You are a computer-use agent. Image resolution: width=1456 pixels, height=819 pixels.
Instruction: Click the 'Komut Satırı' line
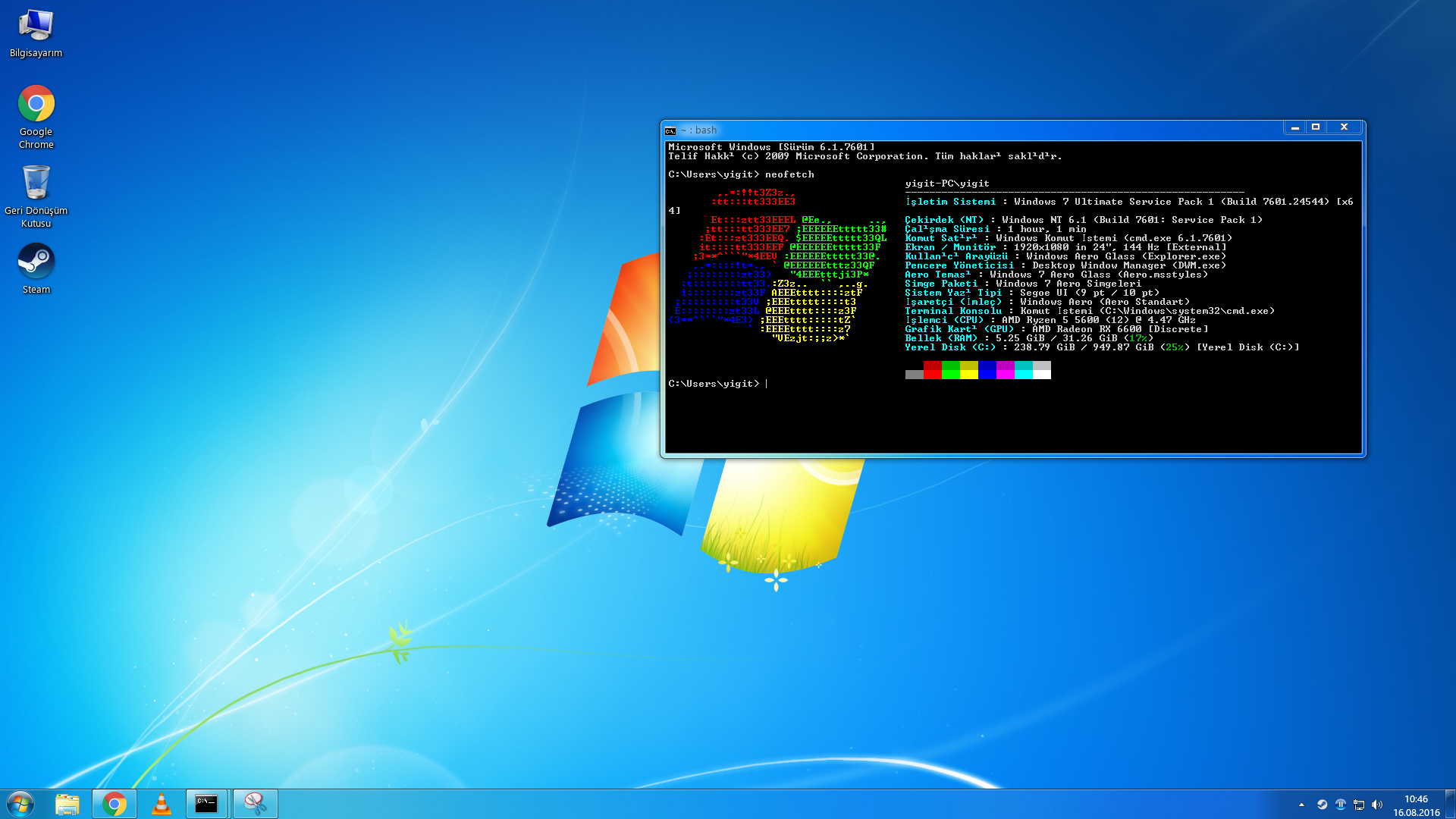coord(1068,238)
